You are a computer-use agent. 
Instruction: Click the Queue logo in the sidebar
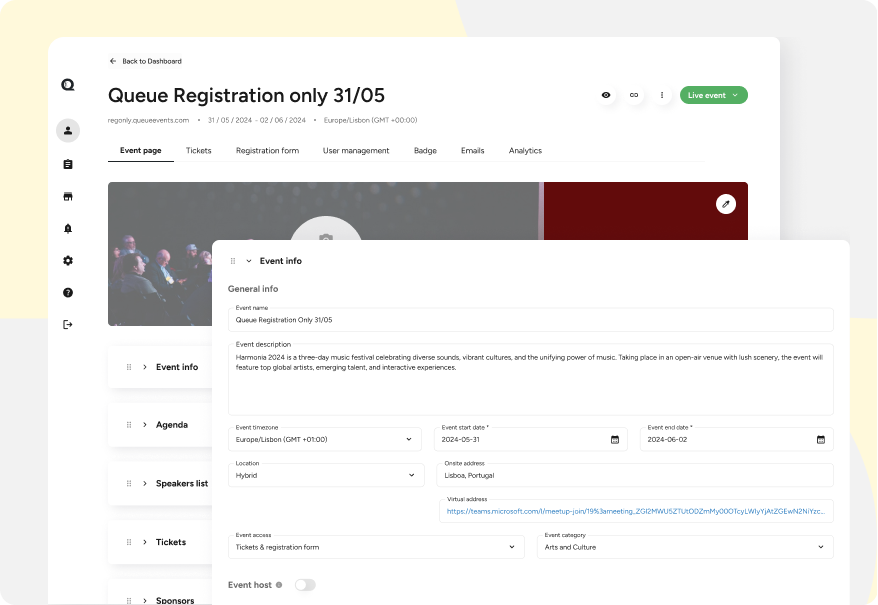point(68,85)
